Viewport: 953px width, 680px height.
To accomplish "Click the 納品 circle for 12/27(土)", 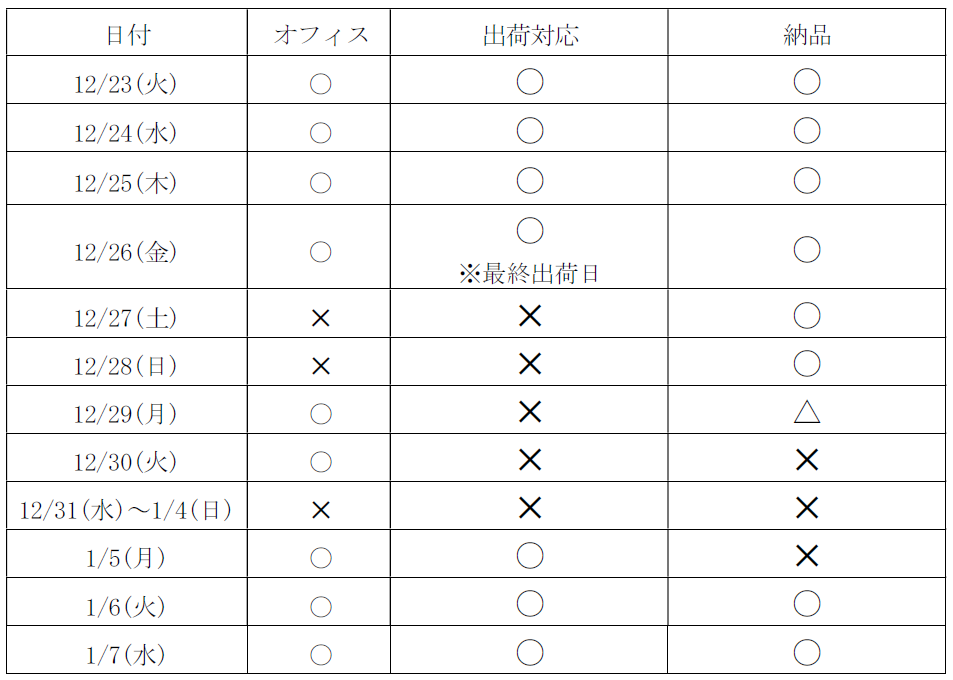I will click(x=806, y=317).
